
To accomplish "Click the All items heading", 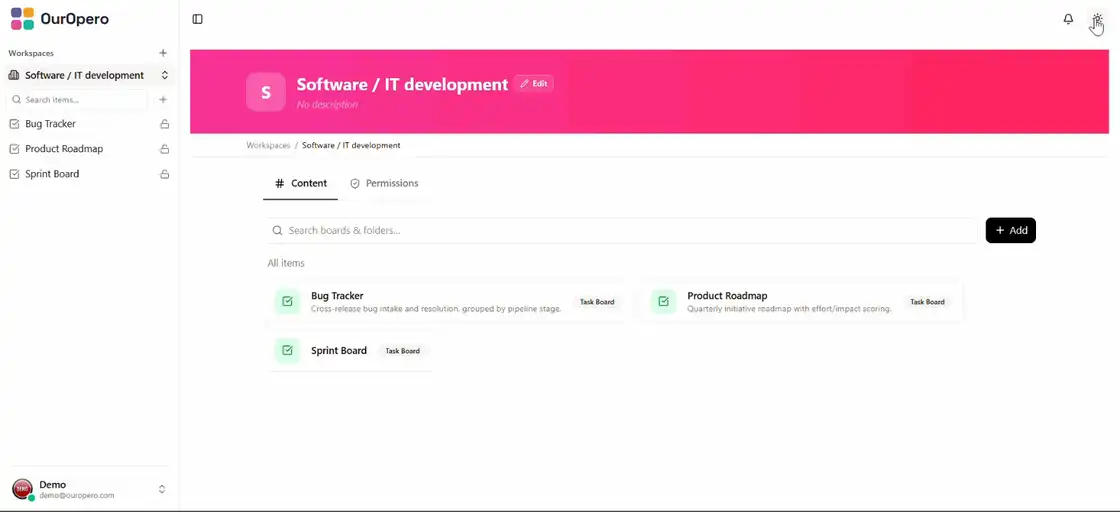I will coord(286,263).
